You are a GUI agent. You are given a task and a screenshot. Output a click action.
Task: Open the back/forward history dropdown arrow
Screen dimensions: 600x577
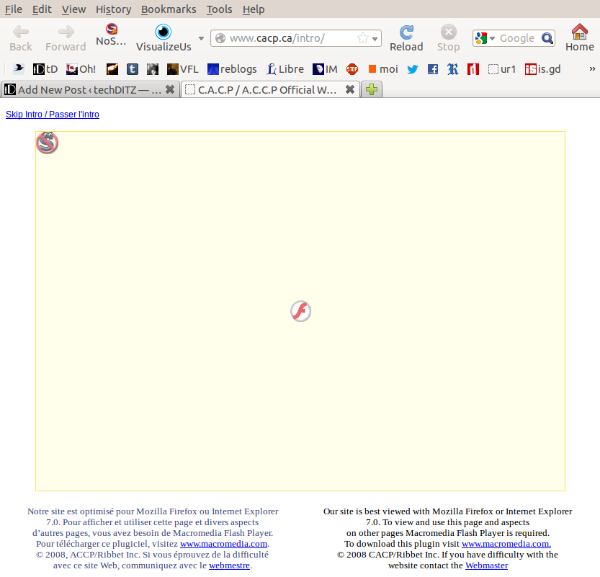(201, 38)
